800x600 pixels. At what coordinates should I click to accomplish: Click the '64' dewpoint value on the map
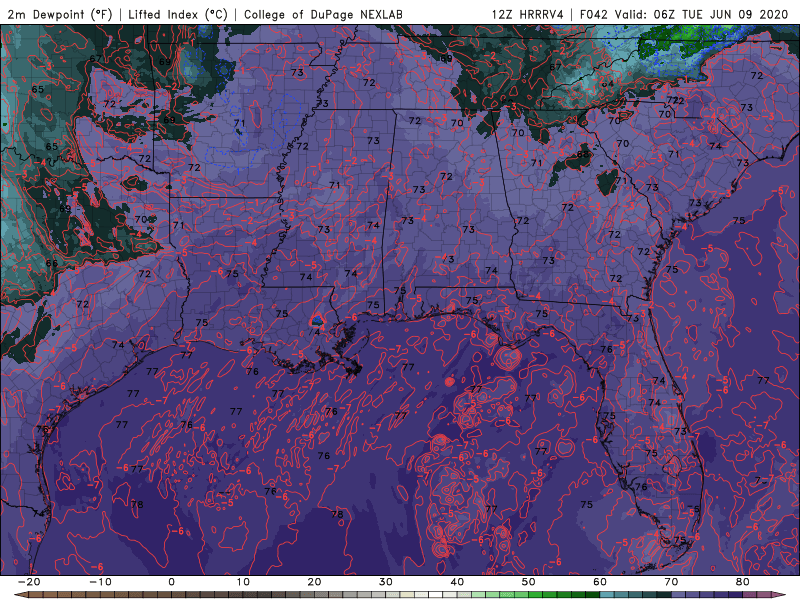tap(607, 83)
